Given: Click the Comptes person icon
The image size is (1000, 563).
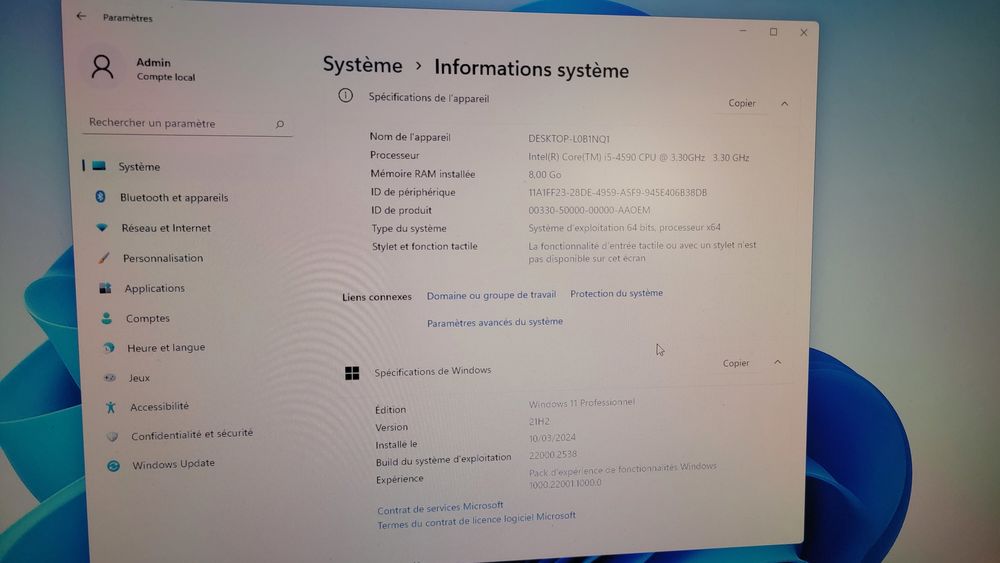Looking at the screenshot, I should click(x=107, y=318).
